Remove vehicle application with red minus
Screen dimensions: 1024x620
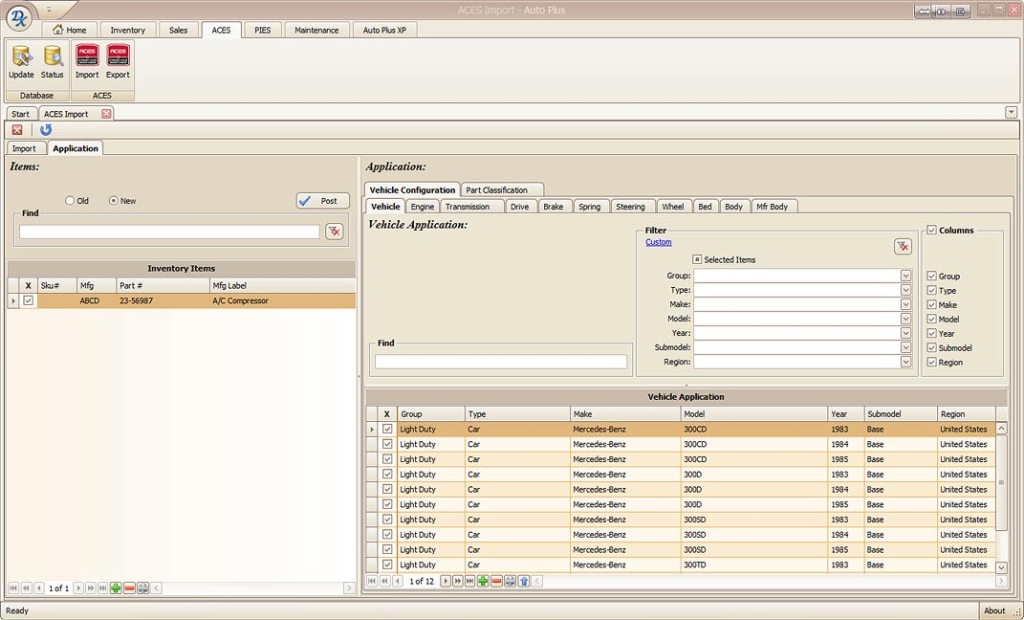496,581
